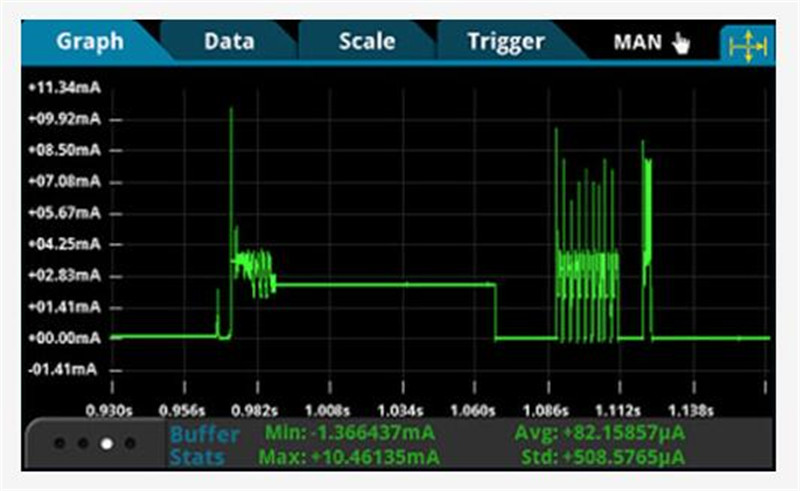This screenshot has height=491, width=800.
Task: Tap the MAN hand pointer icon
Action: pyautogui.click(x=681, y=43)
